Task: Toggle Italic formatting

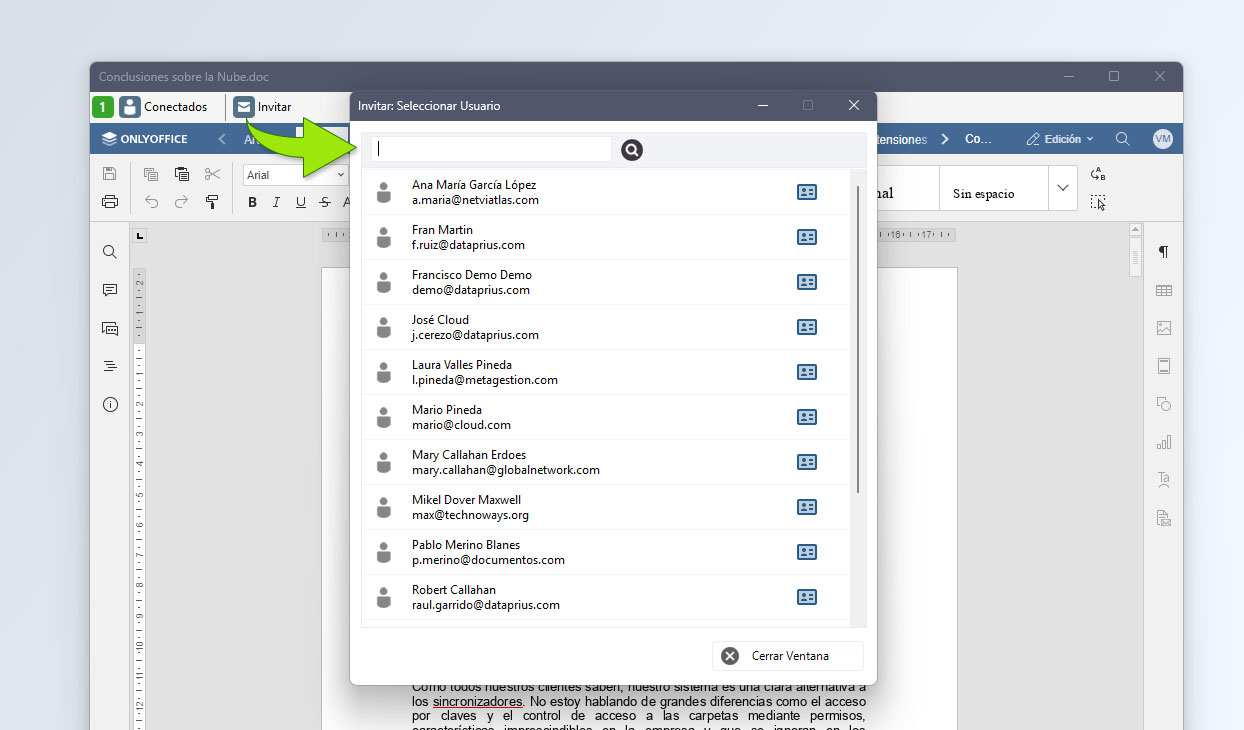Action: (x=276, y=202)
